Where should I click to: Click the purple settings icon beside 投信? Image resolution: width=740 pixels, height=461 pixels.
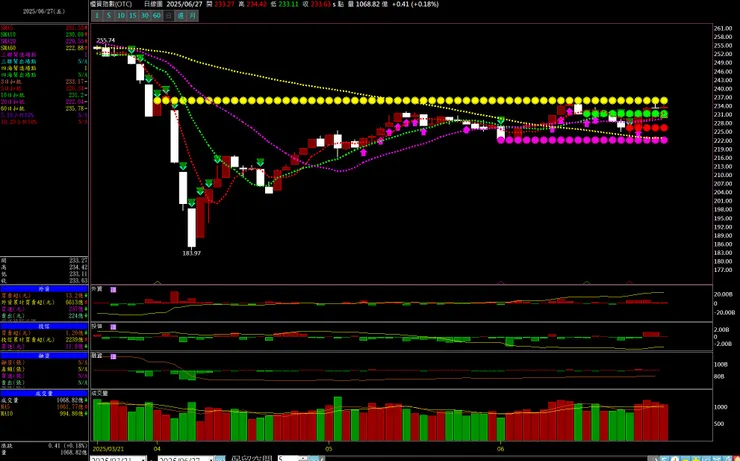(113, 327)
